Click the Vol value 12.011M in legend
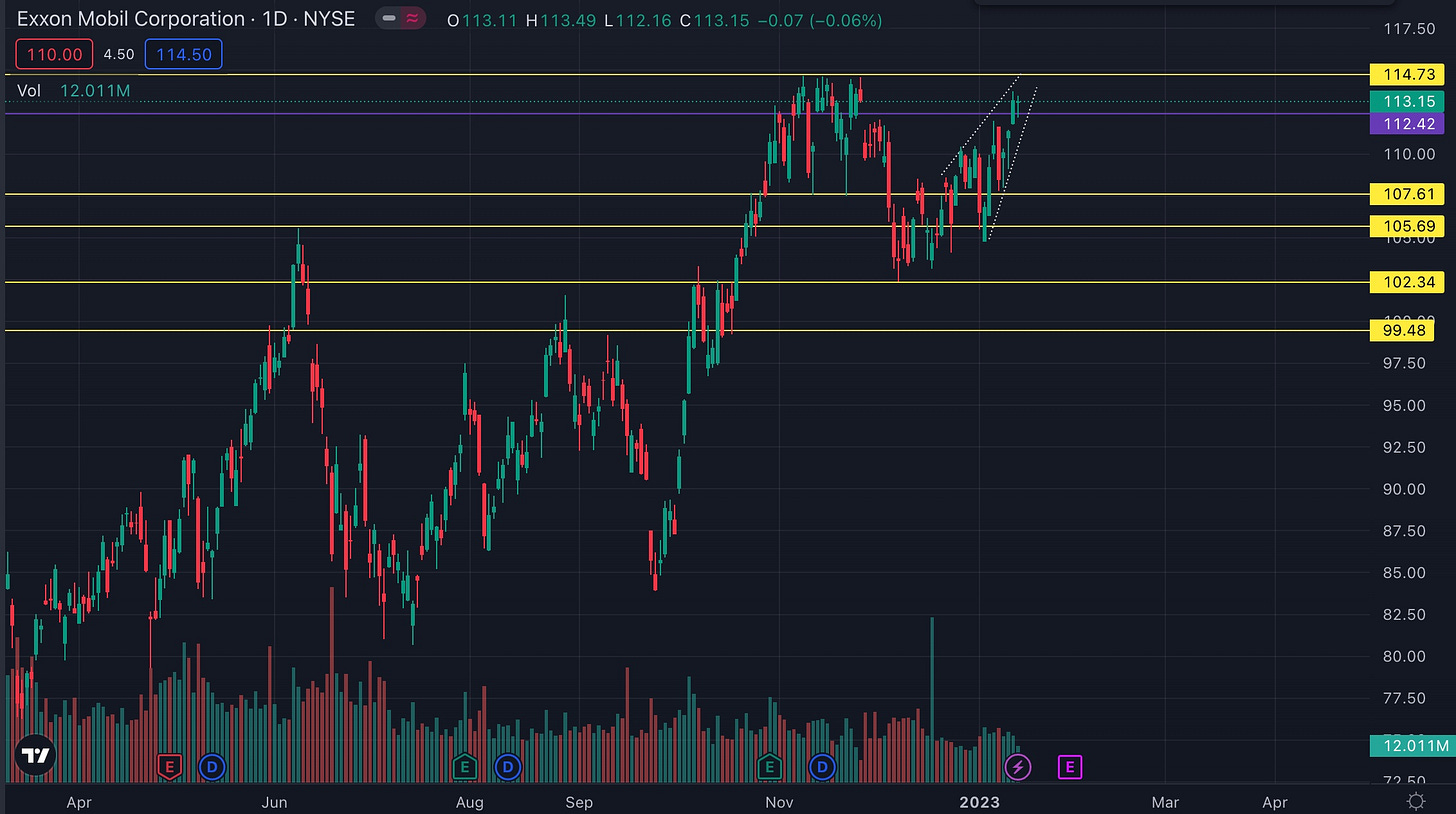 95,91
